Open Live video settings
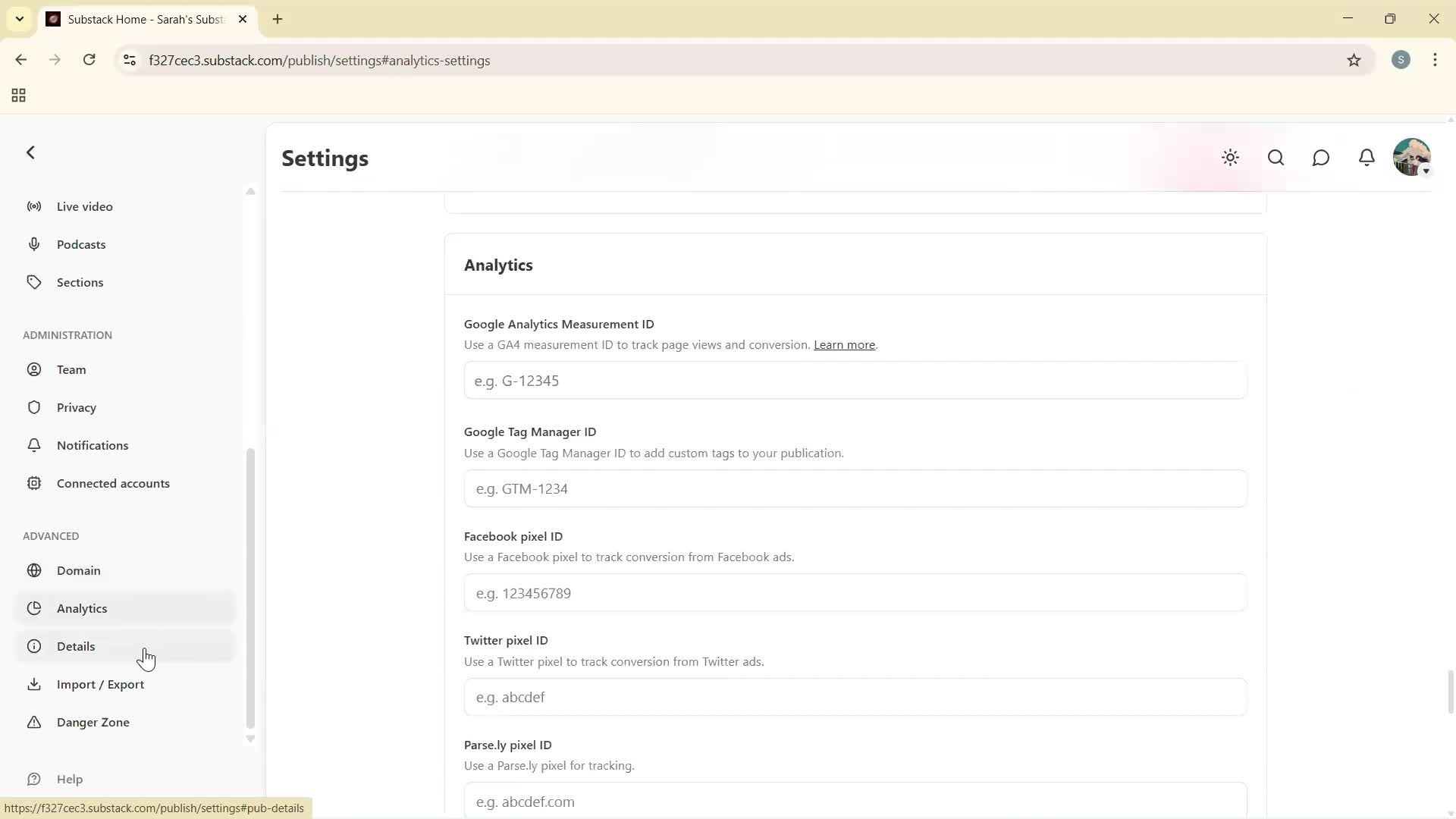Screen dimensions: 1456x819 [84, 206]
